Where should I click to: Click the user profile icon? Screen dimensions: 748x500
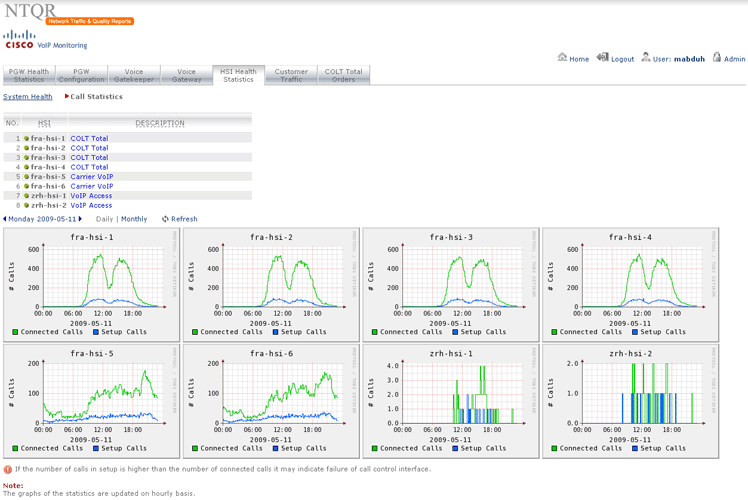tap(646, 58)
